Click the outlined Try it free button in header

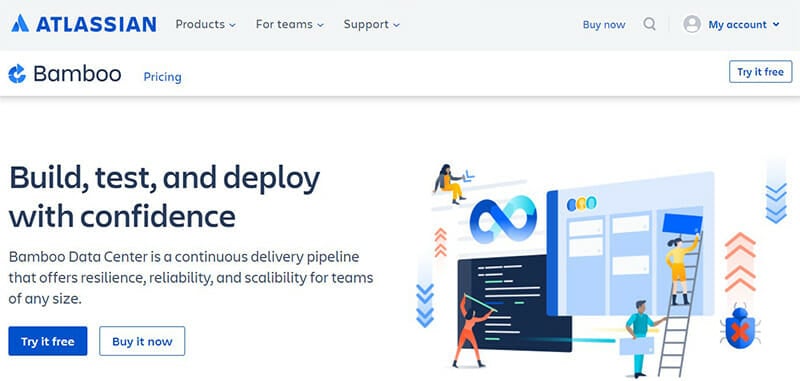coord(760,72)
